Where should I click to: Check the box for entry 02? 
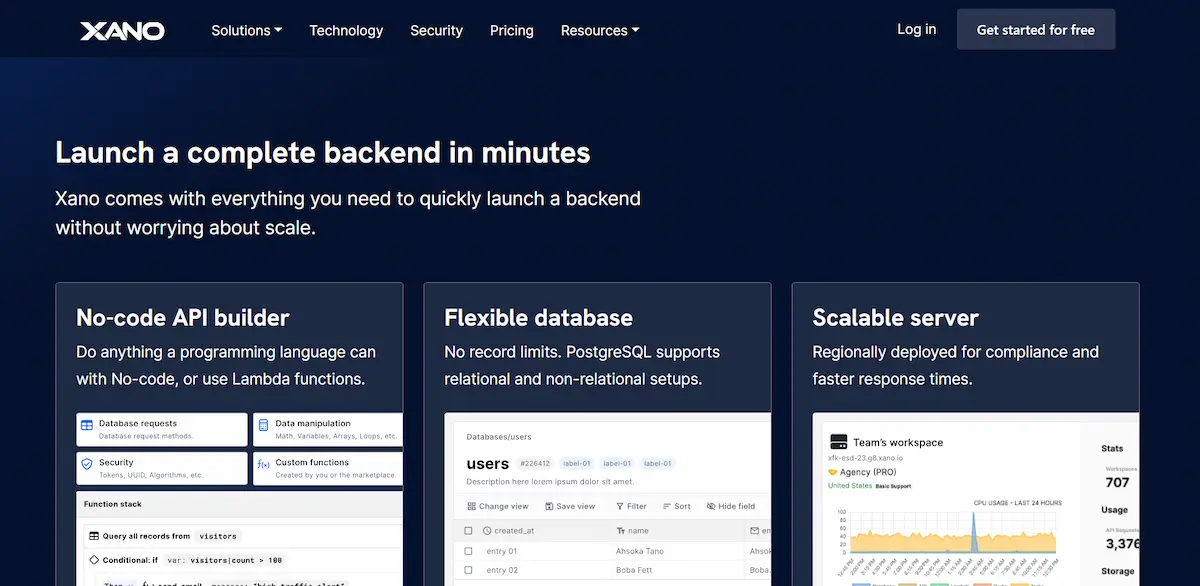pyautogui.click(x=468, y=570)
